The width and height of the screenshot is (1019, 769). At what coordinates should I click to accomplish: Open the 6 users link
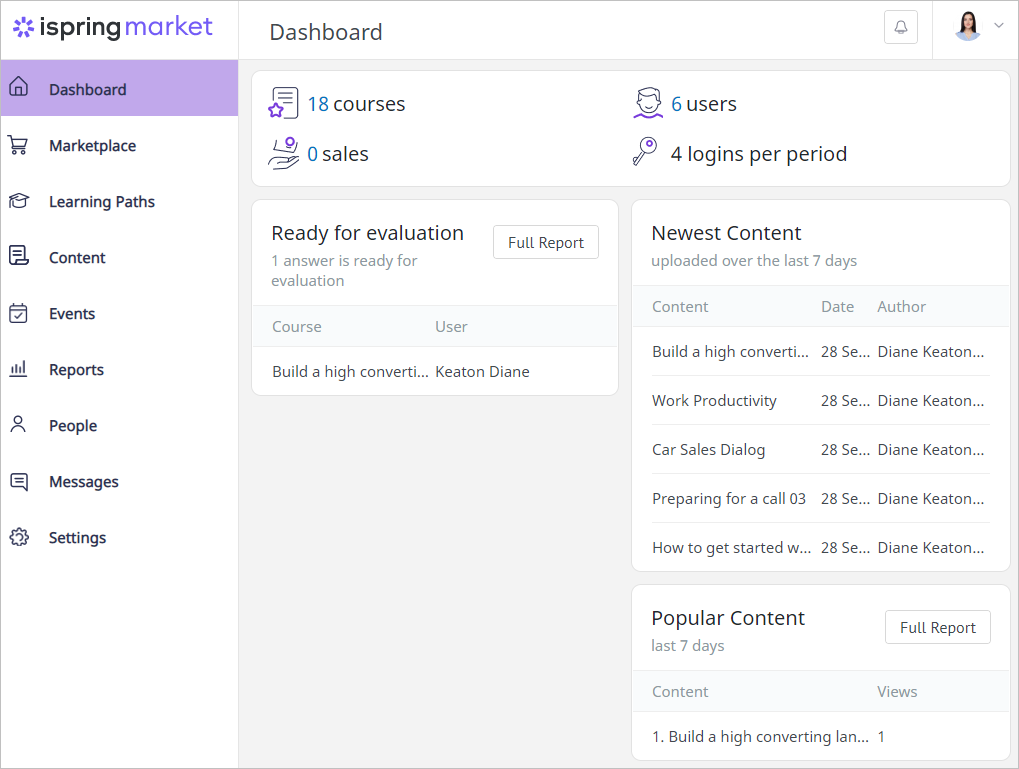coord(704,104)
